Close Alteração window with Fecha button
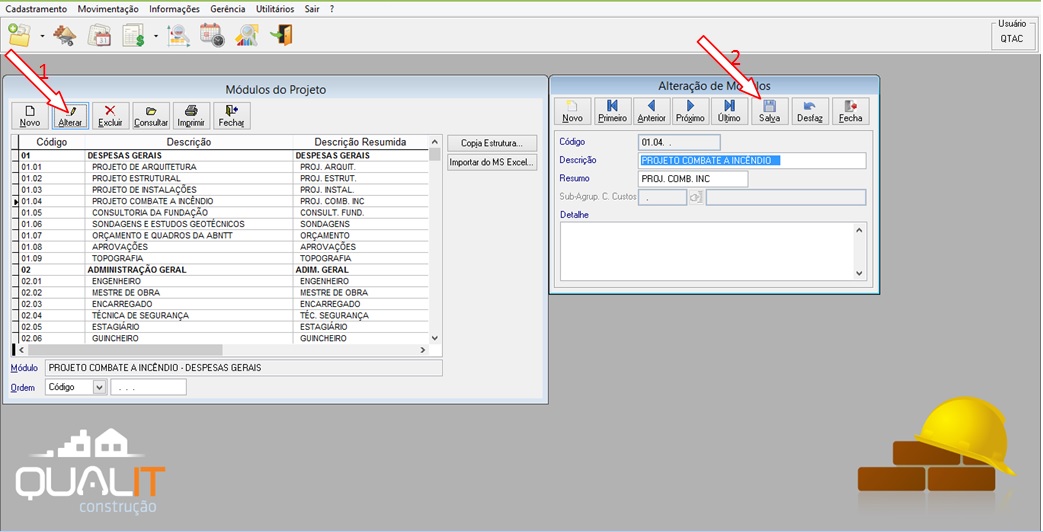Screen dimensions: 1043x532 [851, 111]
